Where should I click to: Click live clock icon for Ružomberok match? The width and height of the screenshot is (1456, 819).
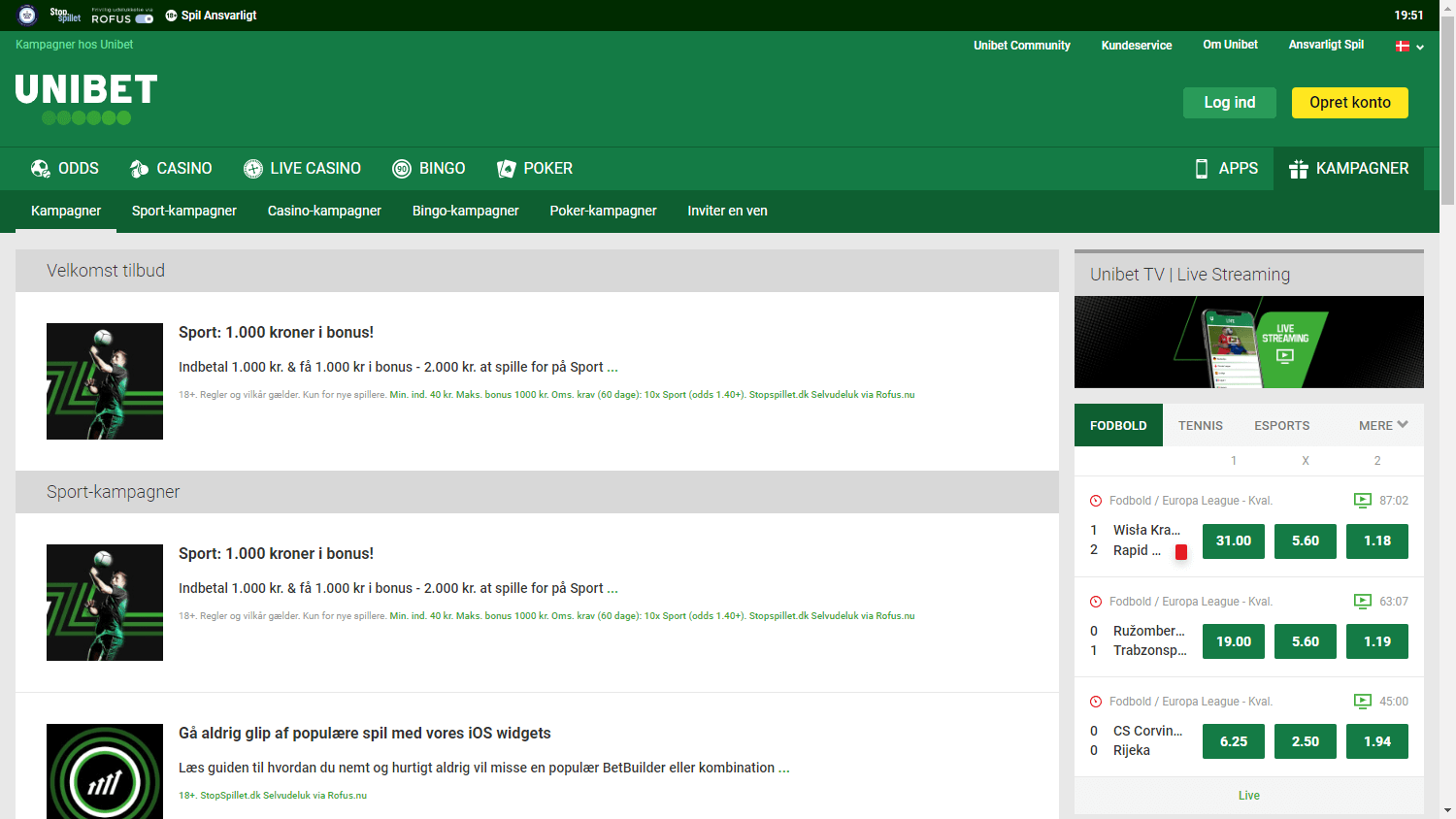click(1096, 602)
